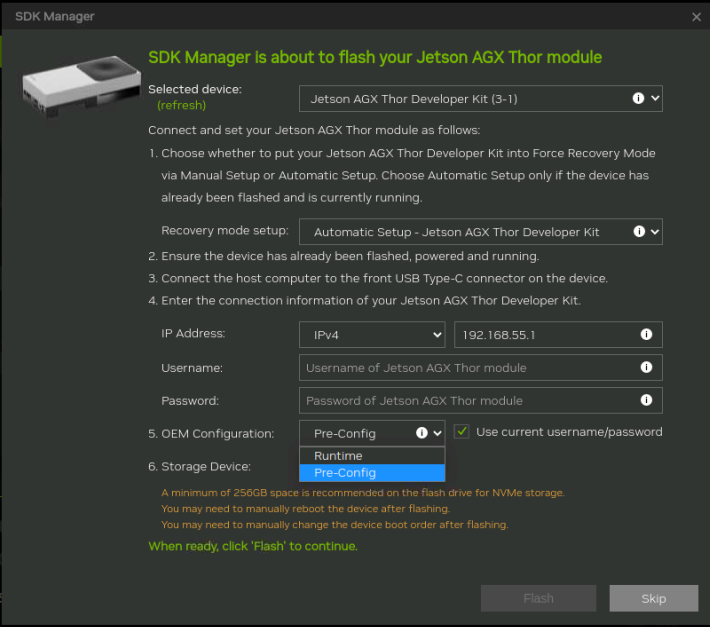Focus the IP address 192.168.55.1 field

[x=558, y=335]
